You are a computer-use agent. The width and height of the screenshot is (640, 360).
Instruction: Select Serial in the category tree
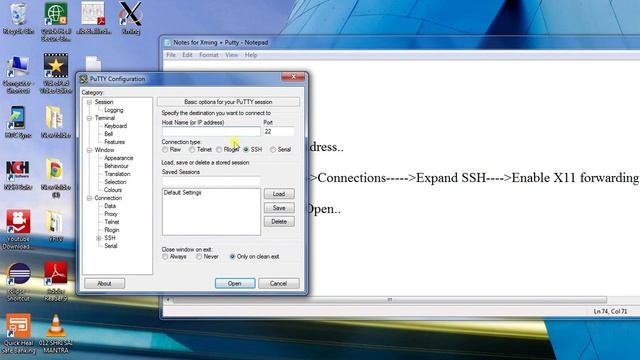(x=111, y=246)
